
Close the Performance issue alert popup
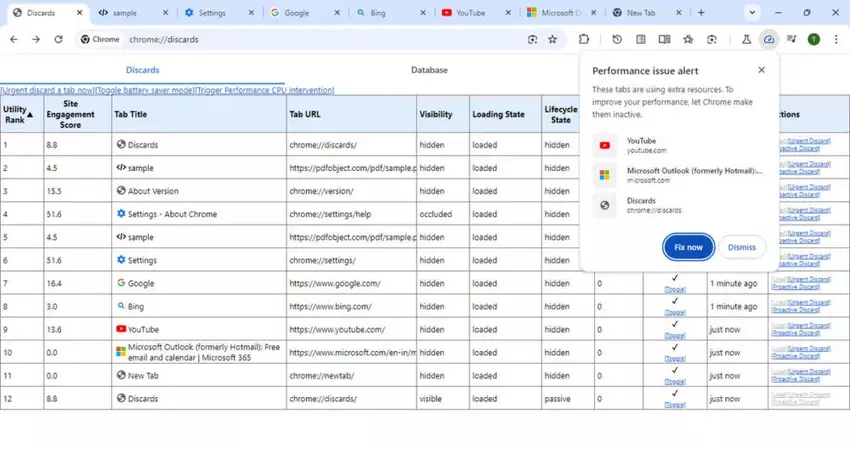pos(761,71)
